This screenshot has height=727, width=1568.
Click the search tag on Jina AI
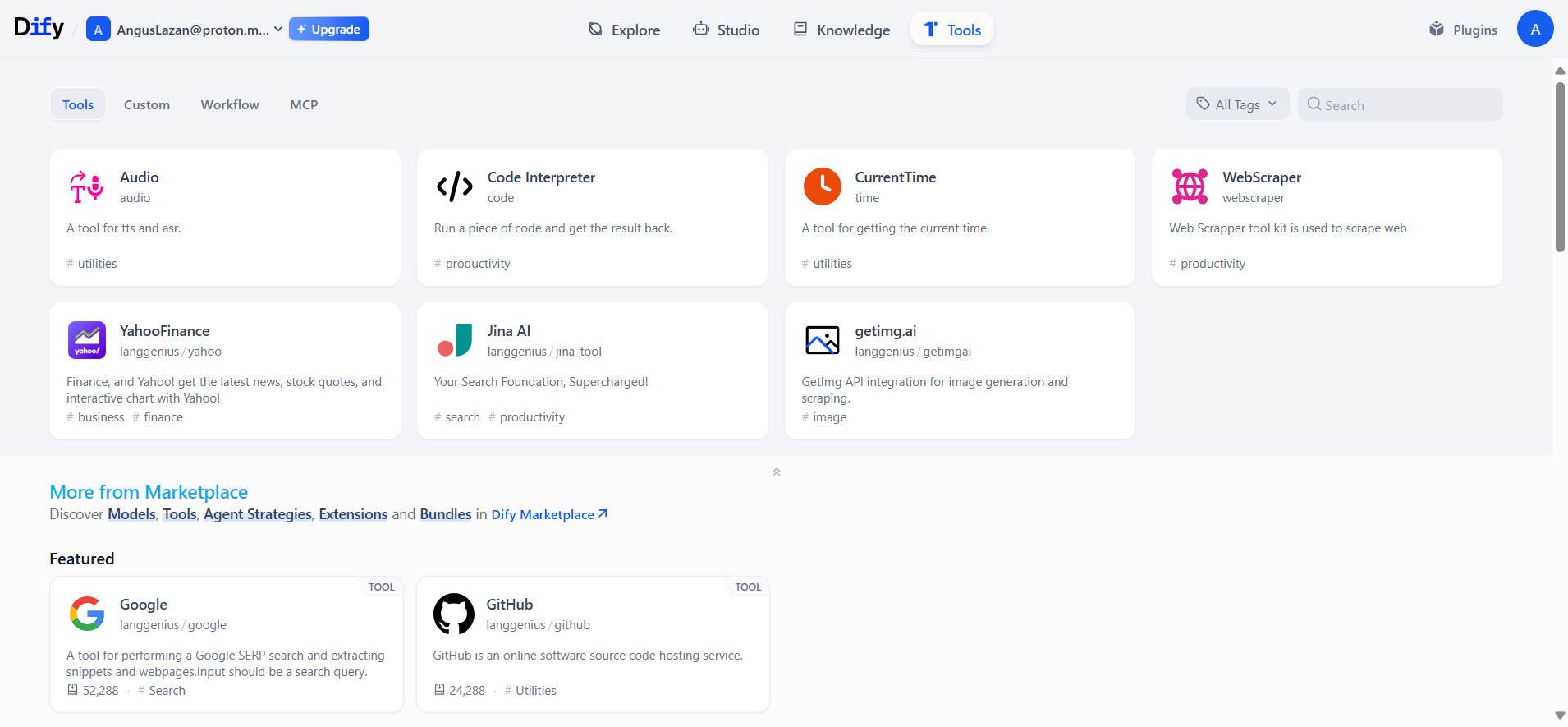[x=457, y=417]
